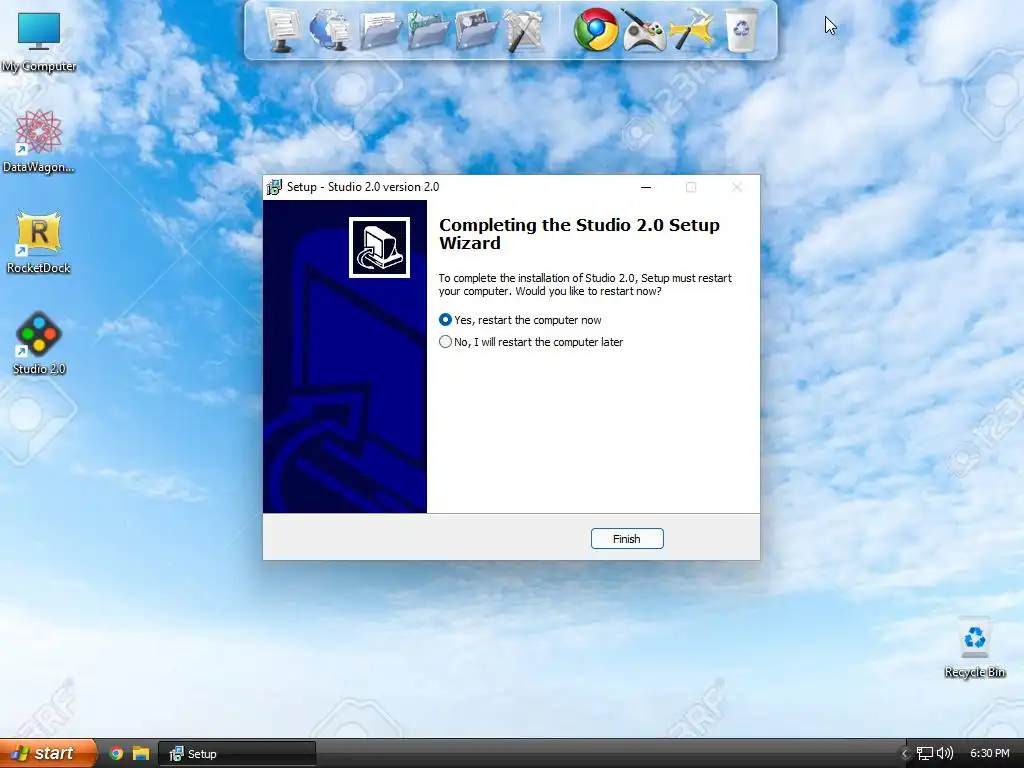This screenshot has width=1024, height=768.
Task: Open the yellow hammer dock icon
Action: pos(692,30)
